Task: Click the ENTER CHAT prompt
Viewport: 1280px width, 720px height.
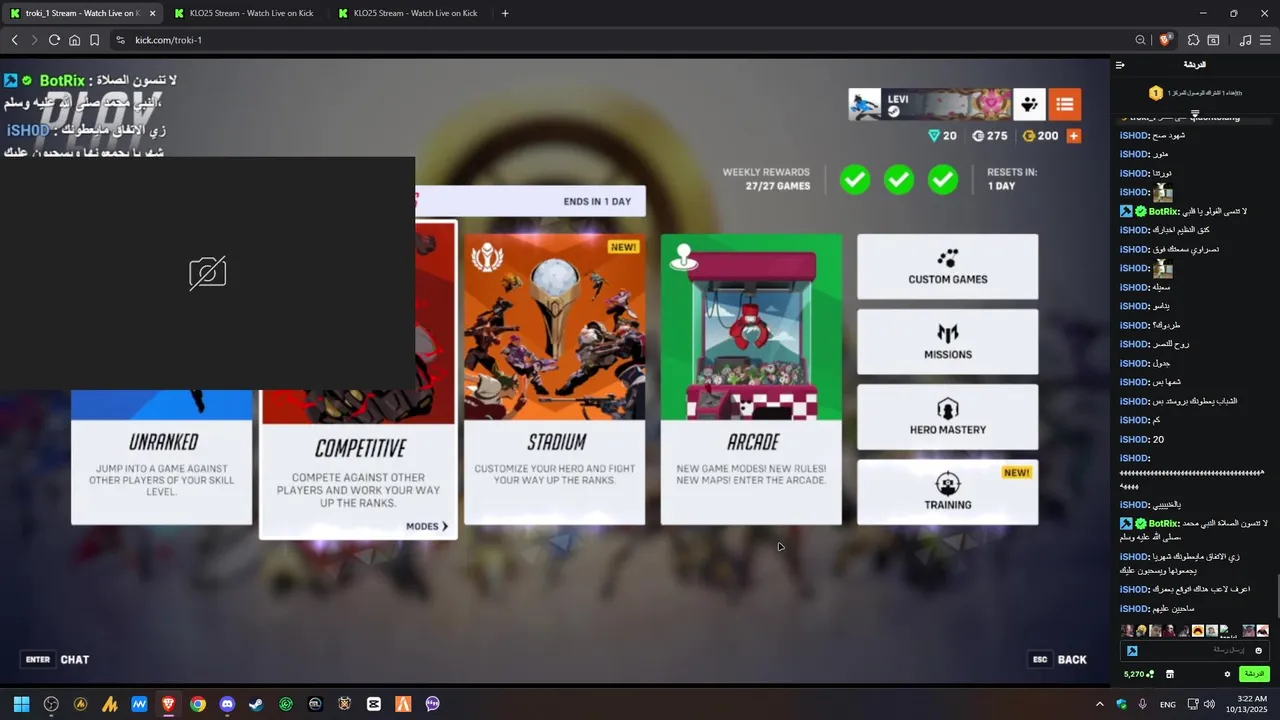Action: 56,660
